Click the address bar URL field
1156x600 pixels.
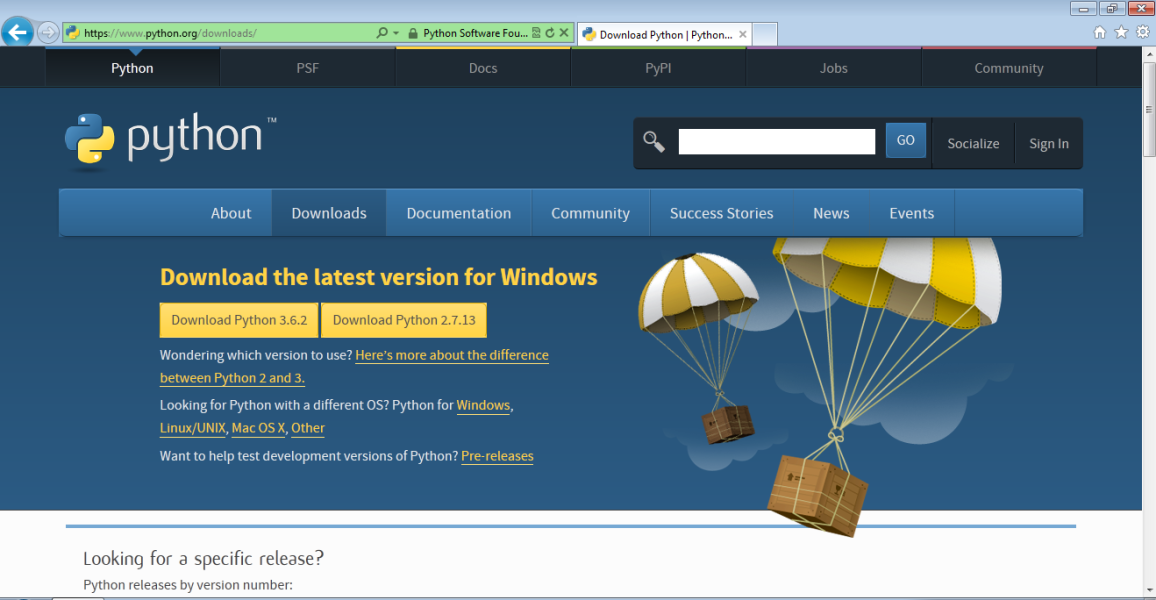[221, 33]
